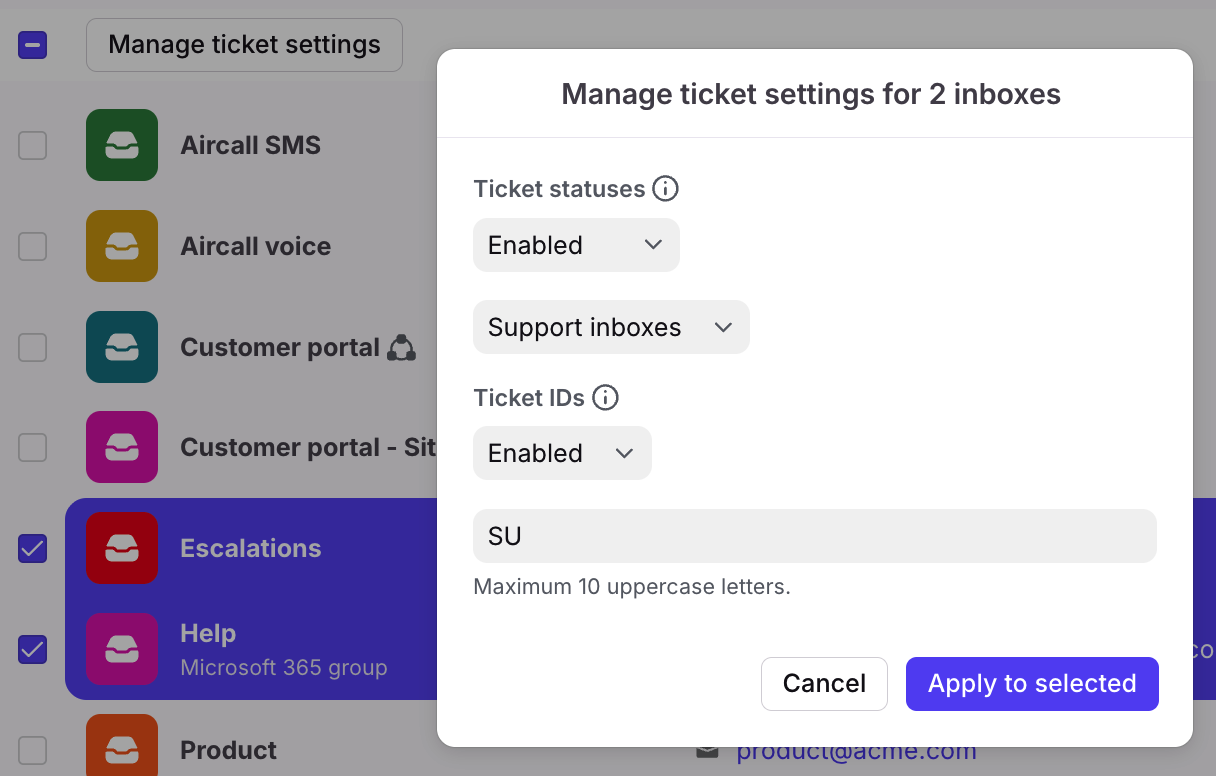Screen dimensions: 1216x776
Task: Click the shared group icon next to Customer portal
Action: [401, 348]
